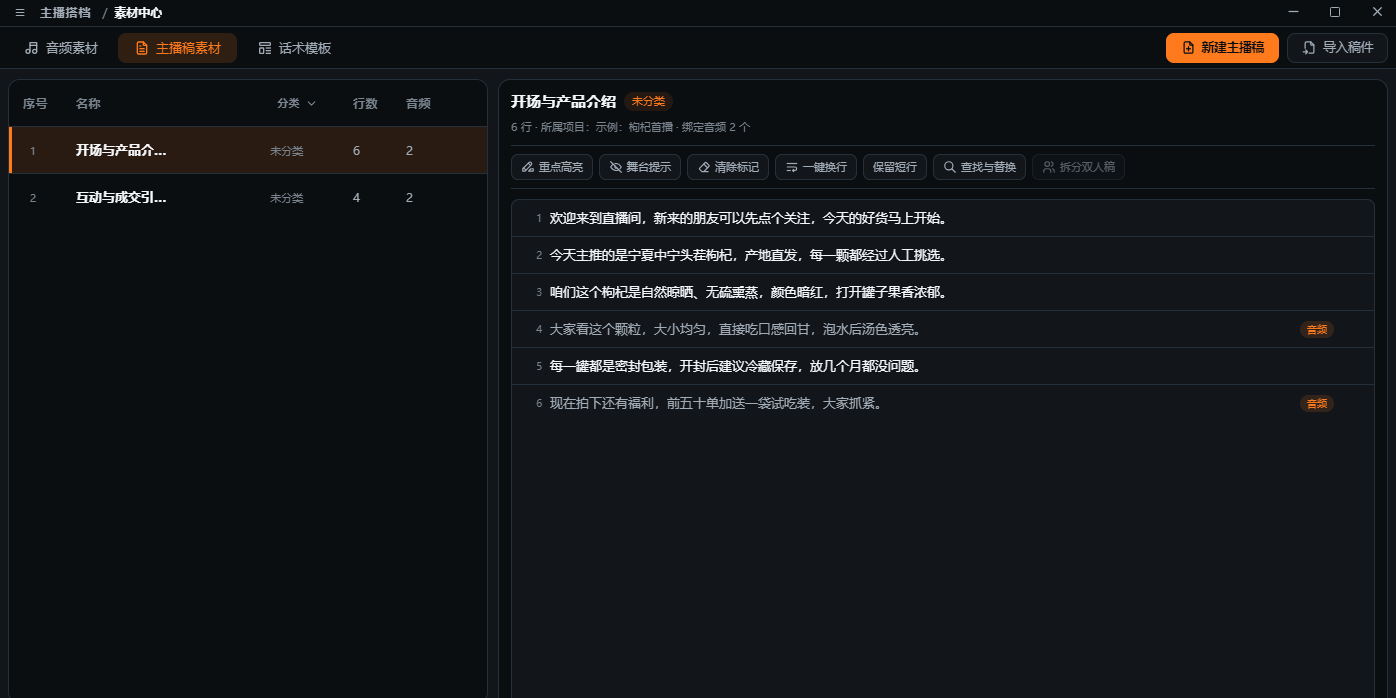The height and width of the screenshot is (698, 1396).
Task: Open the hamburger menu icon
Action: tap(20, 13)
